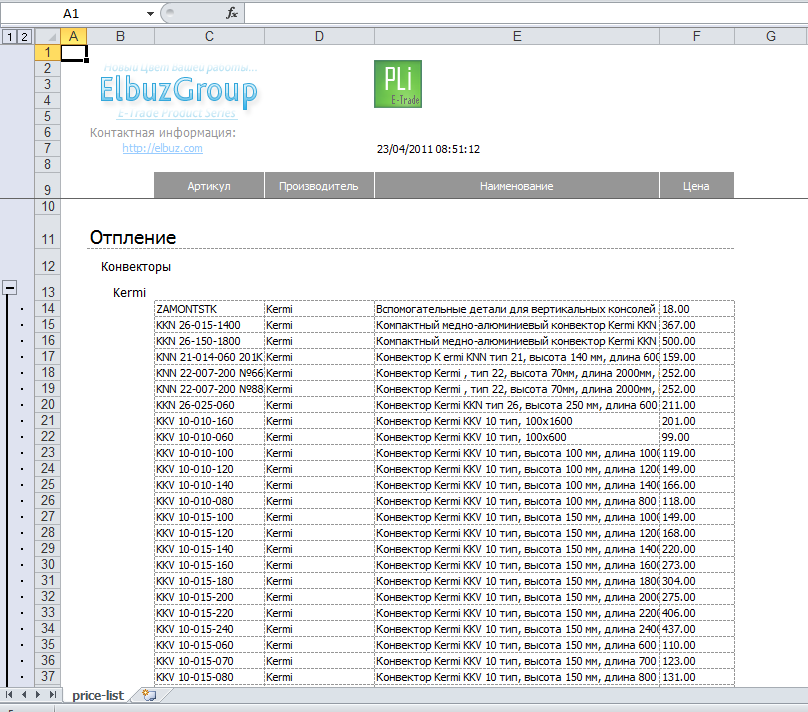Click the Insert Worksheet tab icon
The width and height of the screenshot is (808, 712).
(149, 695)
